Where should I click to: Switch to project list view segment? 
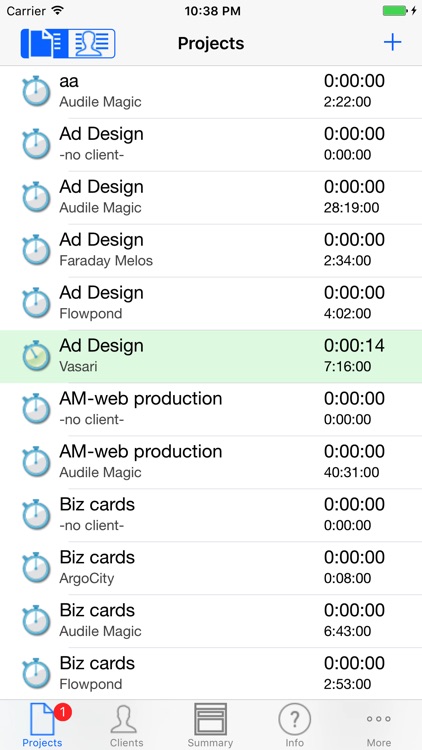tap(44, 44)
